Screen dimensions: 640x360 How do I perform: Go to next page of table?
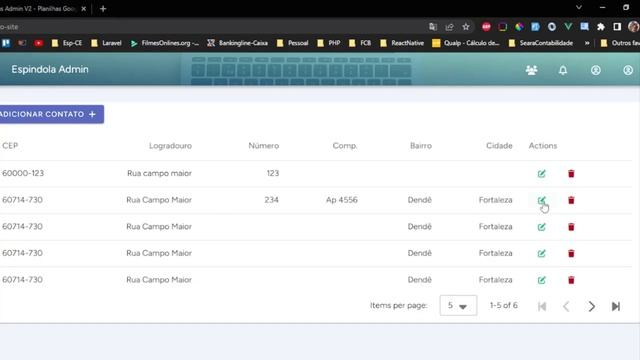591,306
